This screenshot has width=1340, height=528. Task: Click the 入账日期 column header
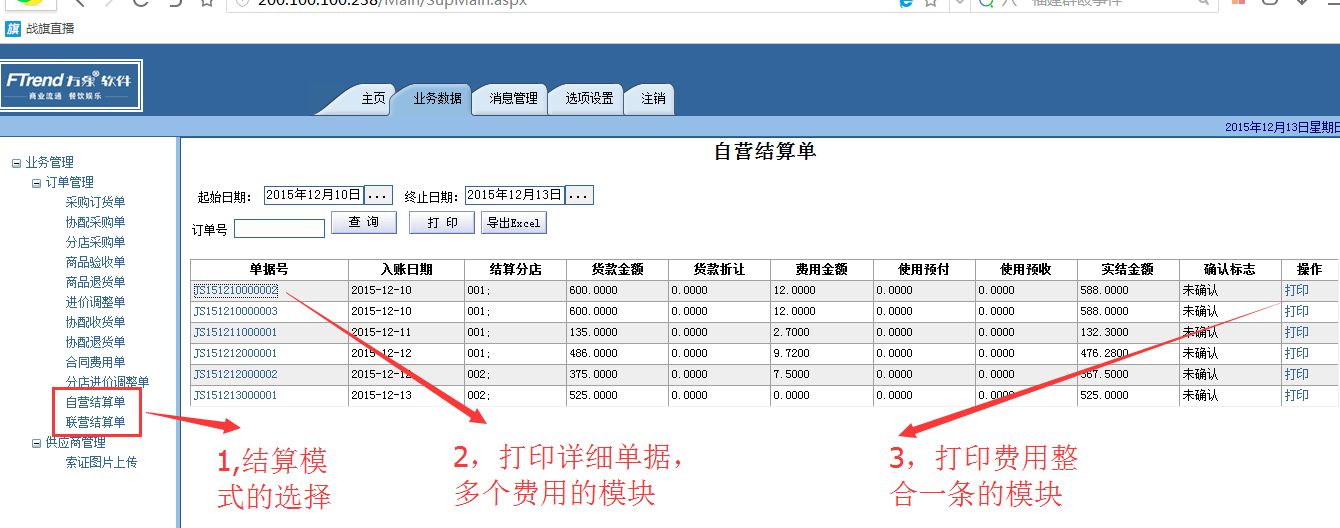click(x=406, y=270)
